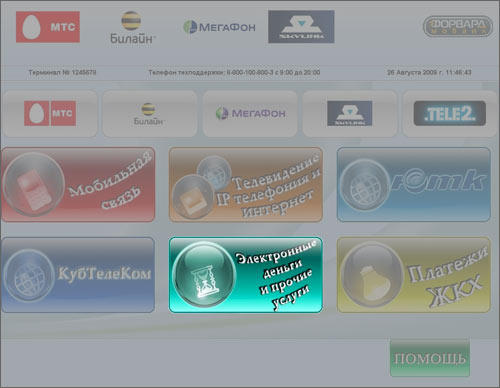The height and width of the screenshot is (388, 500).
Task: Tap the globe orb on КубТелеКом tile
Action: (x=29, y=276)
